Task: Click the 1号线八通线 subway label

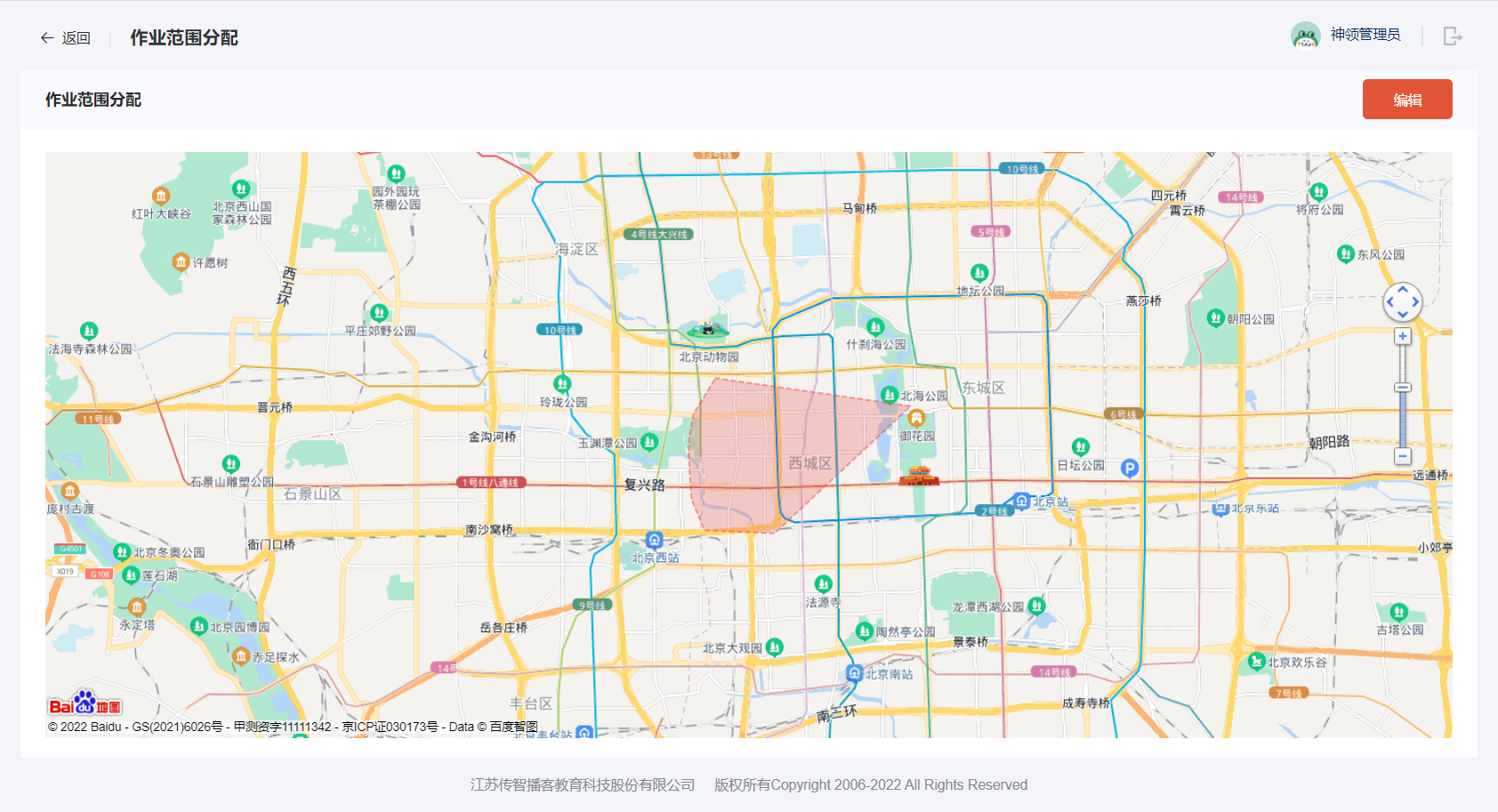Action: pyautogui.click(x=492, y=482)
